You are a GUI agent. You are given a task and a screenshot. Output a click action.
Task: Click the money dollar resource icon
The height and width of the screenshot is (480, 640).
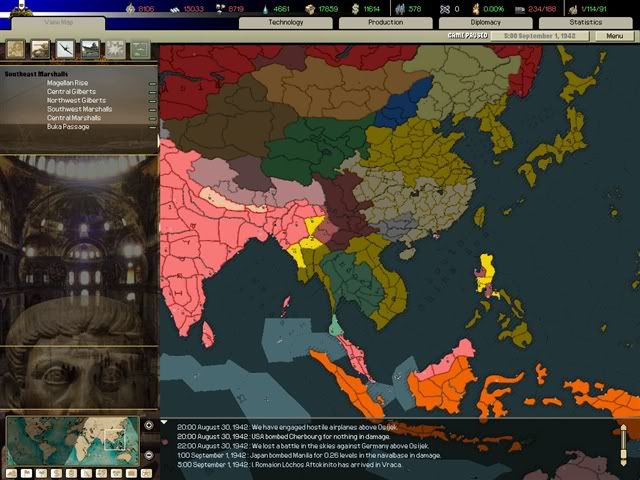pyautogui.click(x=356, y=8)
